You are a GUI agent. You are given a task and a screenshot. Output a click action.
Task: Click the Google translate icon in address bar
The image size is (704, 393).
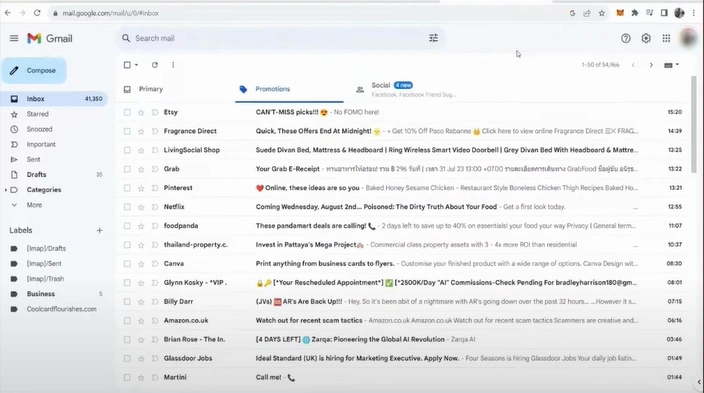click(x=572, y=13)
